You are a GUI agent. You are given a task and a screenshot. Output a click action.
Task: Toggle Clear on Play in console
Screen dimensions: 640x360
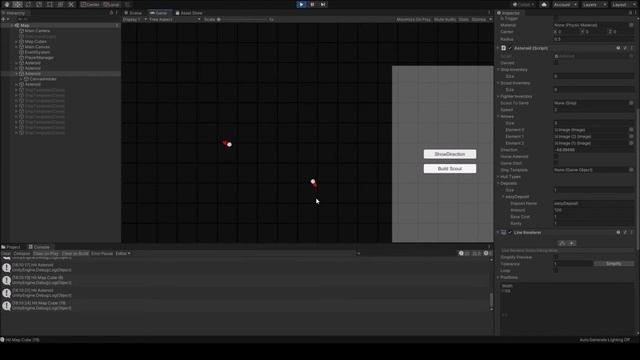pyautogui.click(x=46, y=253)
